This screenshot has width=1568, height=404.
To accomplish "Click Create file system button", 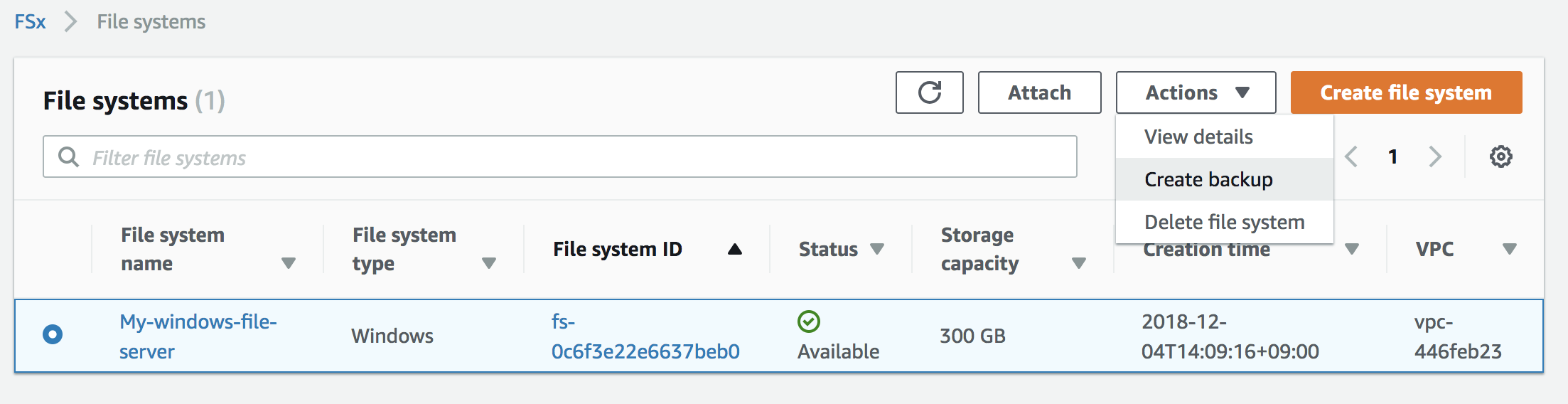I will [1406, 92].
